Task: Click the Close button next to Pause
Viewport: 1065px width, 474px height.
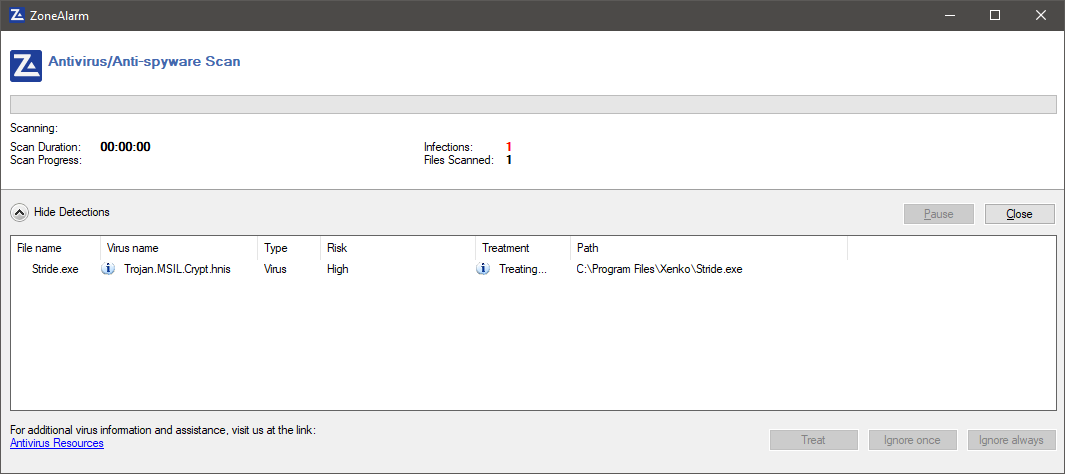Action: point(1019,214)
